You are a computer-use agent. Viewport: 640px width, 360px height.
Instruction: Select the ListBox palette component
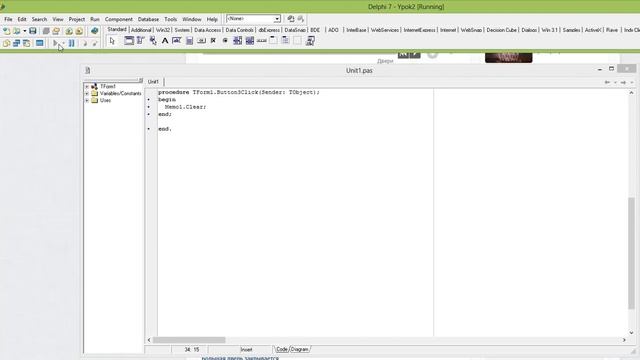pyautogui.click(x=237, y=40)
